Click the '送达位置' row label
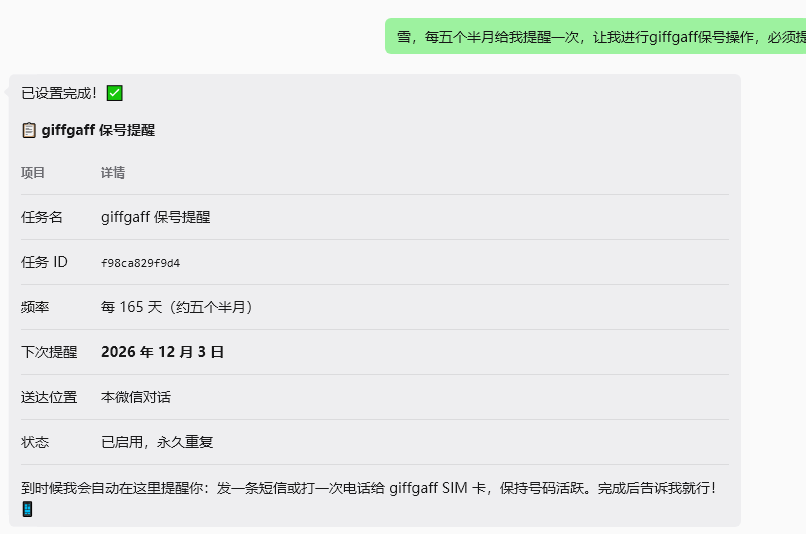The image size is (806, 534). [x=49, y=397]
